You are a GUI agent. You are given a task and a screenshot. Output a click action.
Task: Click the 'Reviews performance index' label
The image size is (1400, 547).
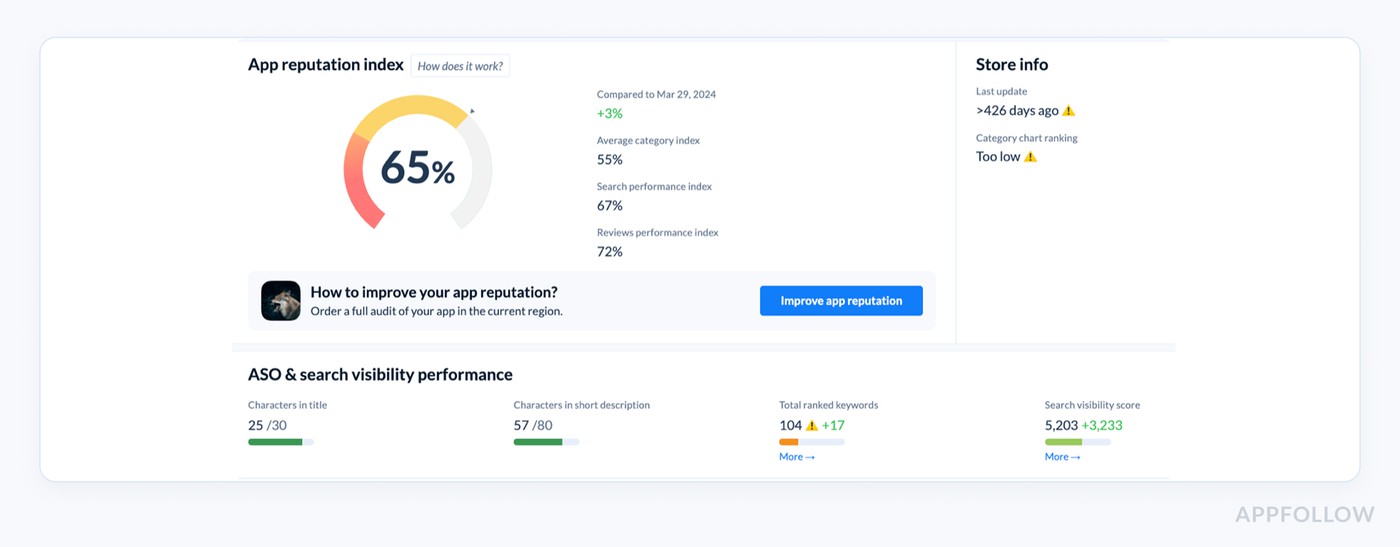pyautogui.click(x=657, y=233)
